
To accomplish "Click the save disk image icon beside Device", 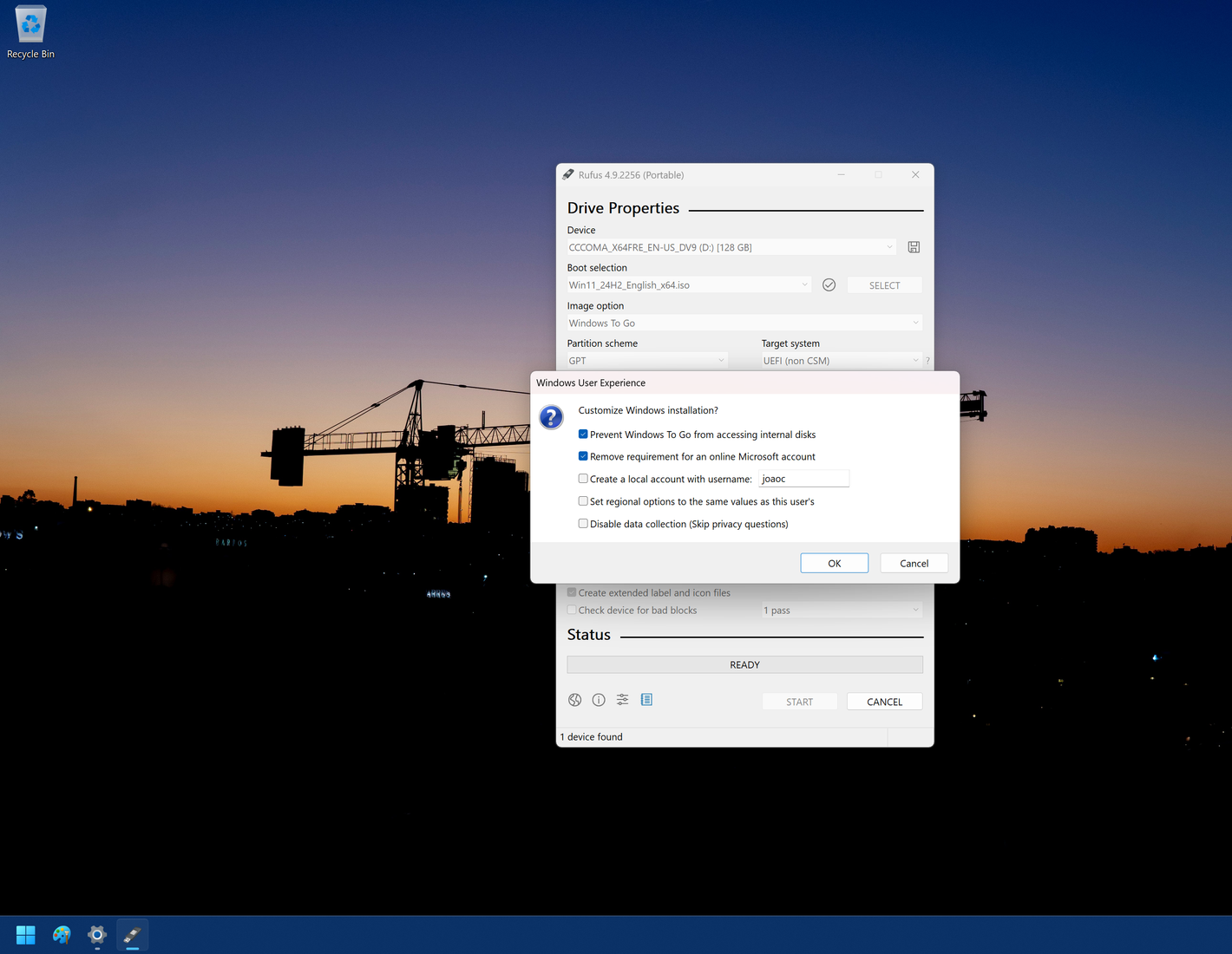I will [x=913, y=246].
